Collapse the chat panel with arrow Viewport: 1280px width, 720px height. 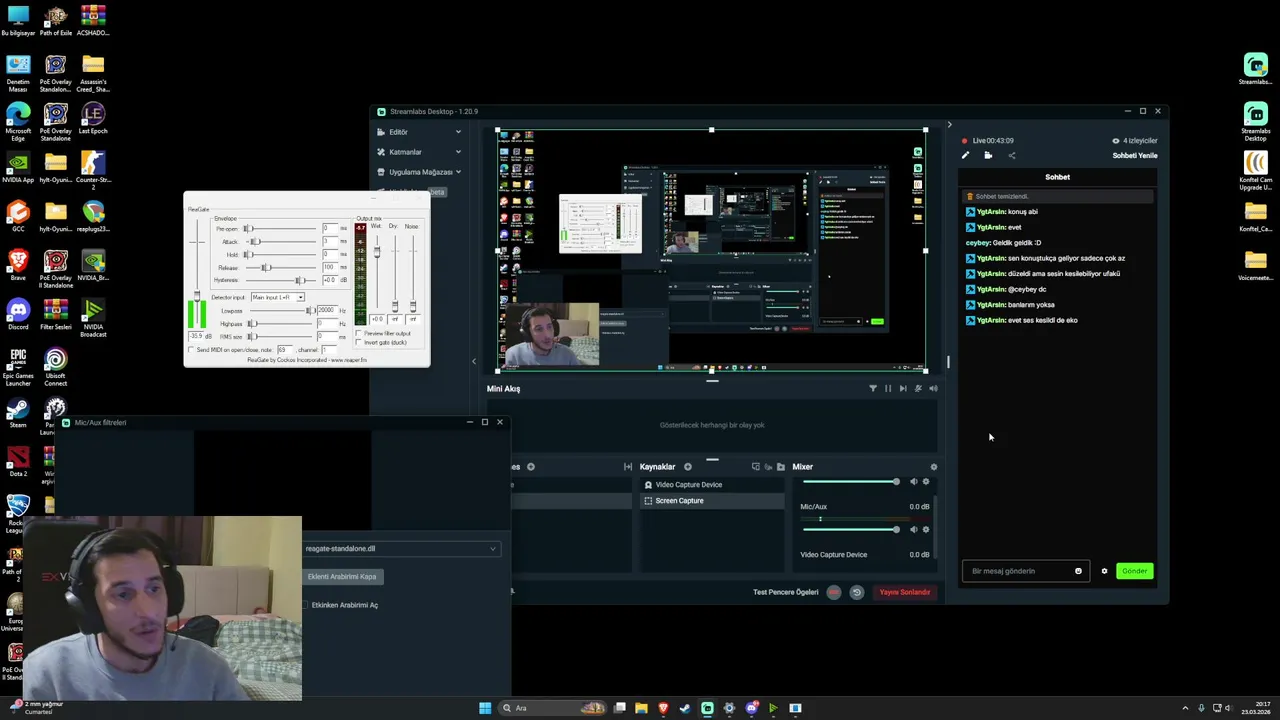tap(949, 125)
